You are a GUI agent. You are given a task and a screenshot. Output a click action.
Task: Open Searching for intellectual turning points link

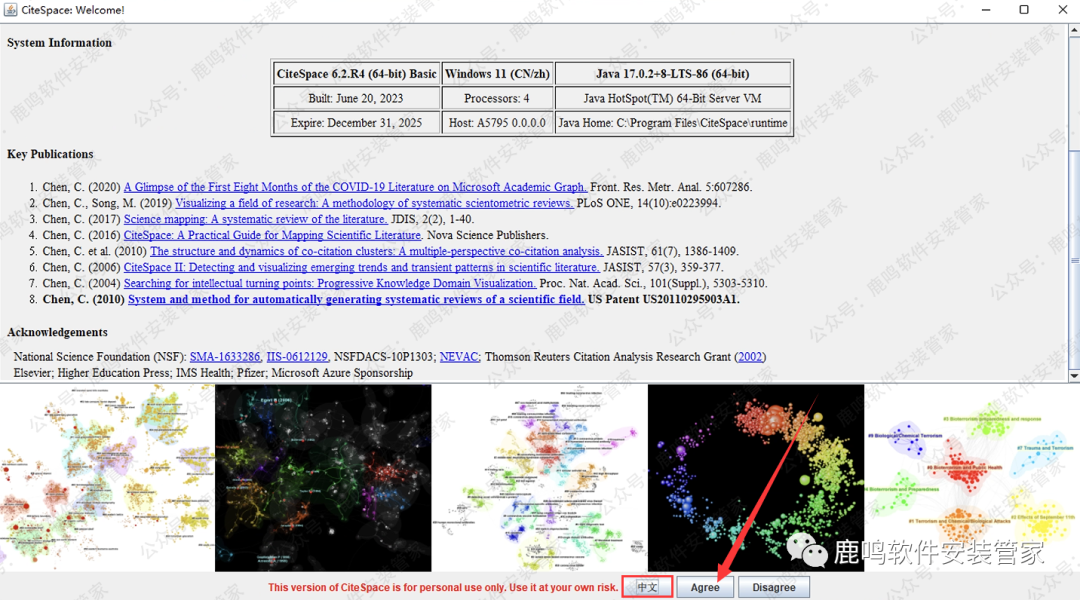pos(329,283)
